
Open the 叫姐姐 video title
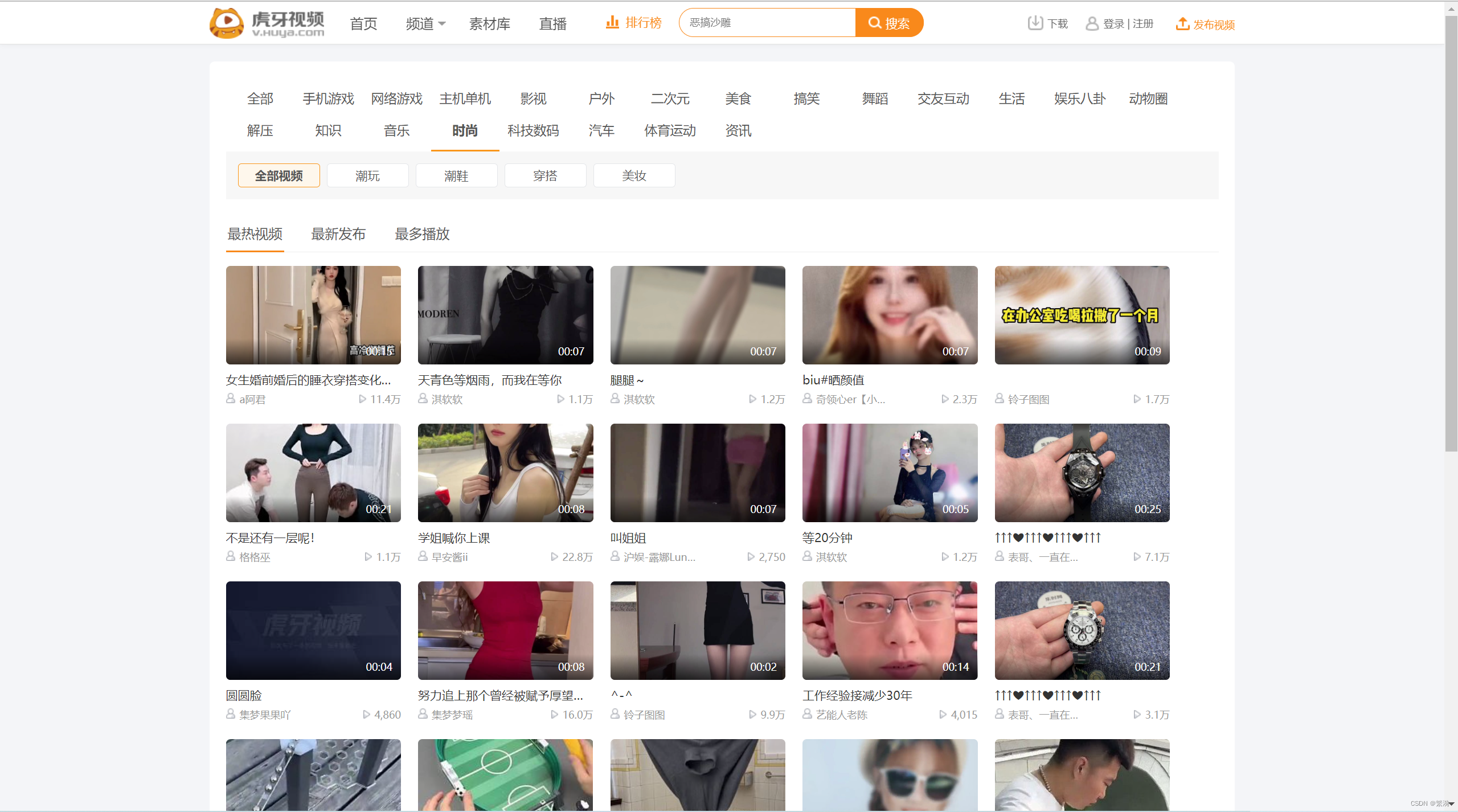[x=628, y=538]
